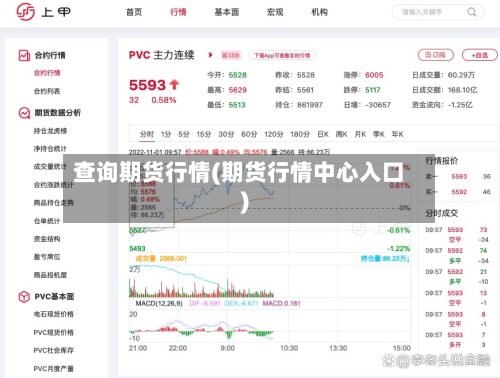Click the 成交量 2566.00 indicator label
Viewport: 500px width, 378px height.
point(161,259)
